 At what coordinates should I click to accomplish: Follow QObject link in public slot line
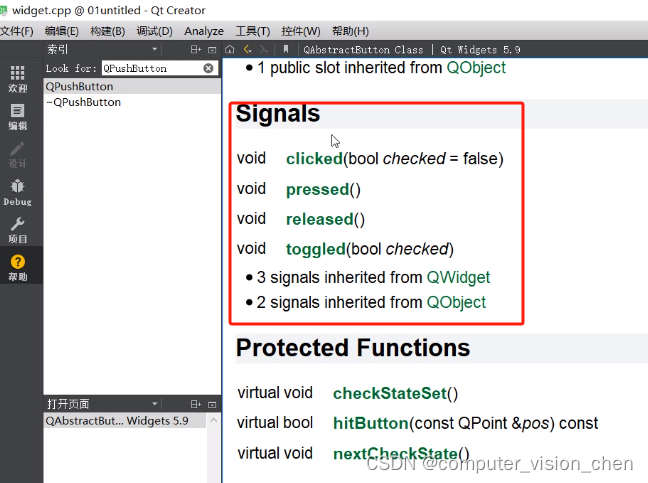pyautogui.click(x=476, y=68)
